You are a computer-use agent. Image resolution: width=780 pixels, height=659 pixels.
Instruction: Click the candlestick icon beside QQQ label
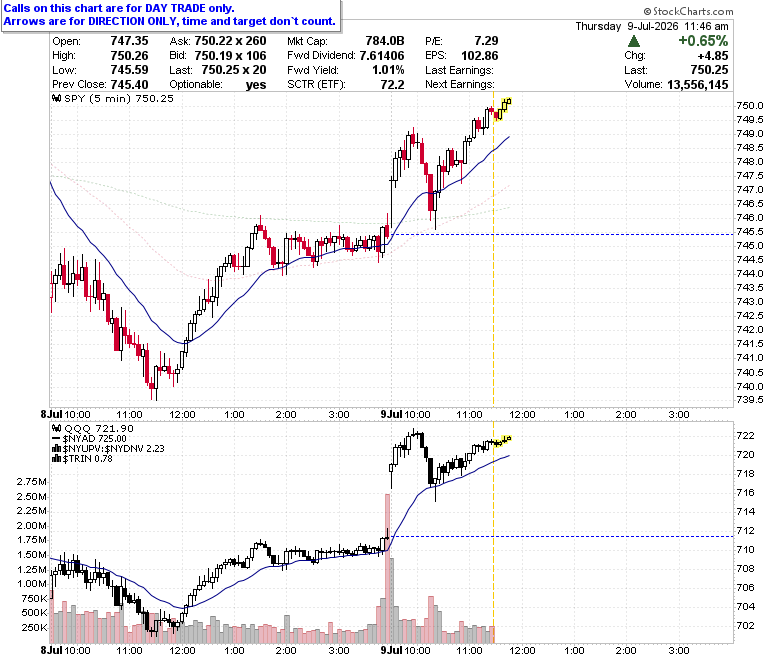coord(57,428)
